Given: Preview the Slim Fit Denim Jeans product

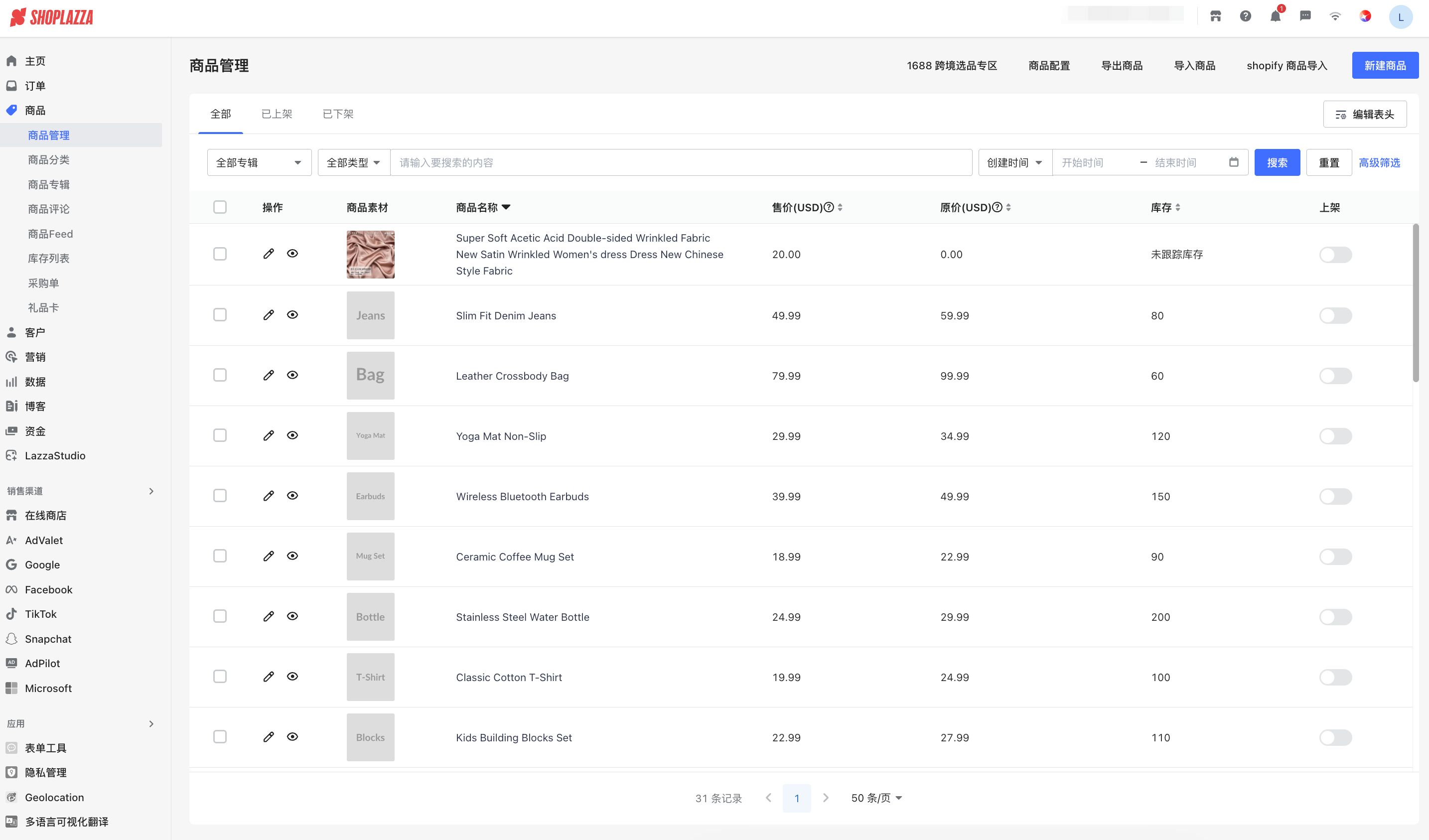Looking at the screenshot, I should point(292,315).
